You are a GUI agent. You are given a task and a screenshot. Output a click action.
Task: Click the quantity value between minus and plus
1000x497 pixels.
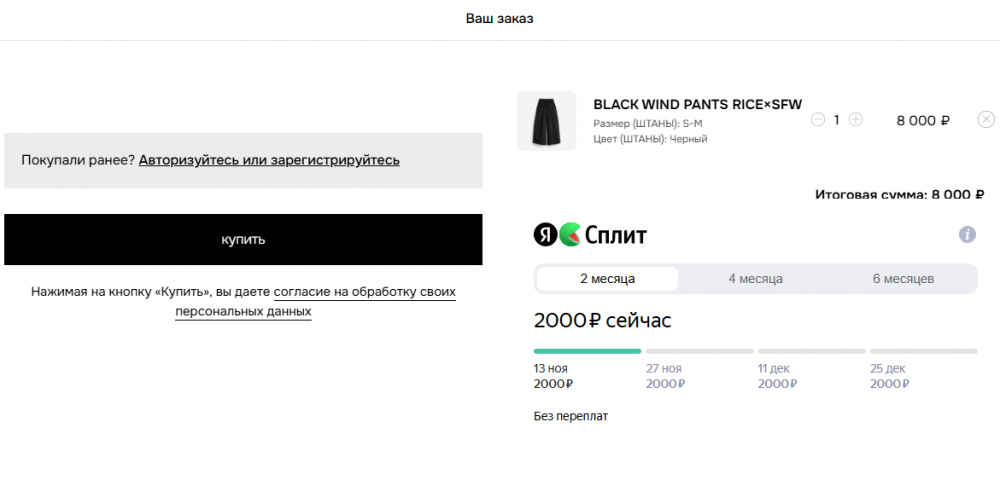[836, 120]
